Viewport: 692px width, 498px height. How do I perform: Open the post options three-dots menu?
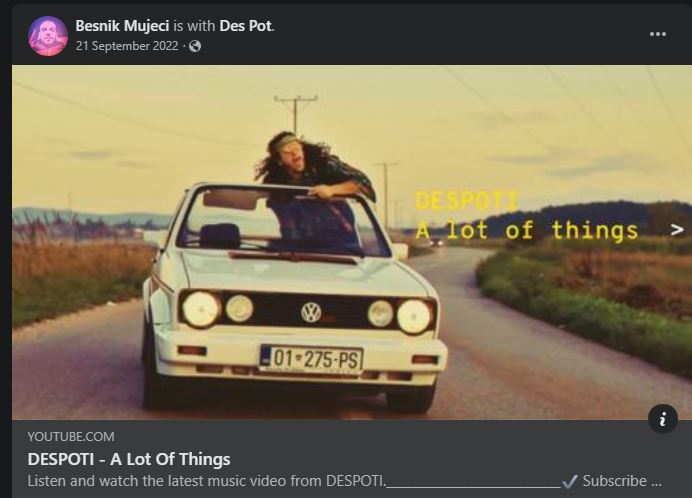pos(658,34)
